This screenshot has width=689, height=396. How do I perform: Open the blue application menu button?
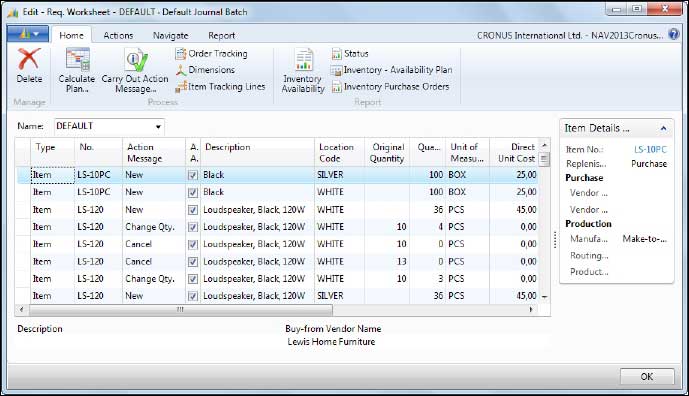click(x=28, y=33)
